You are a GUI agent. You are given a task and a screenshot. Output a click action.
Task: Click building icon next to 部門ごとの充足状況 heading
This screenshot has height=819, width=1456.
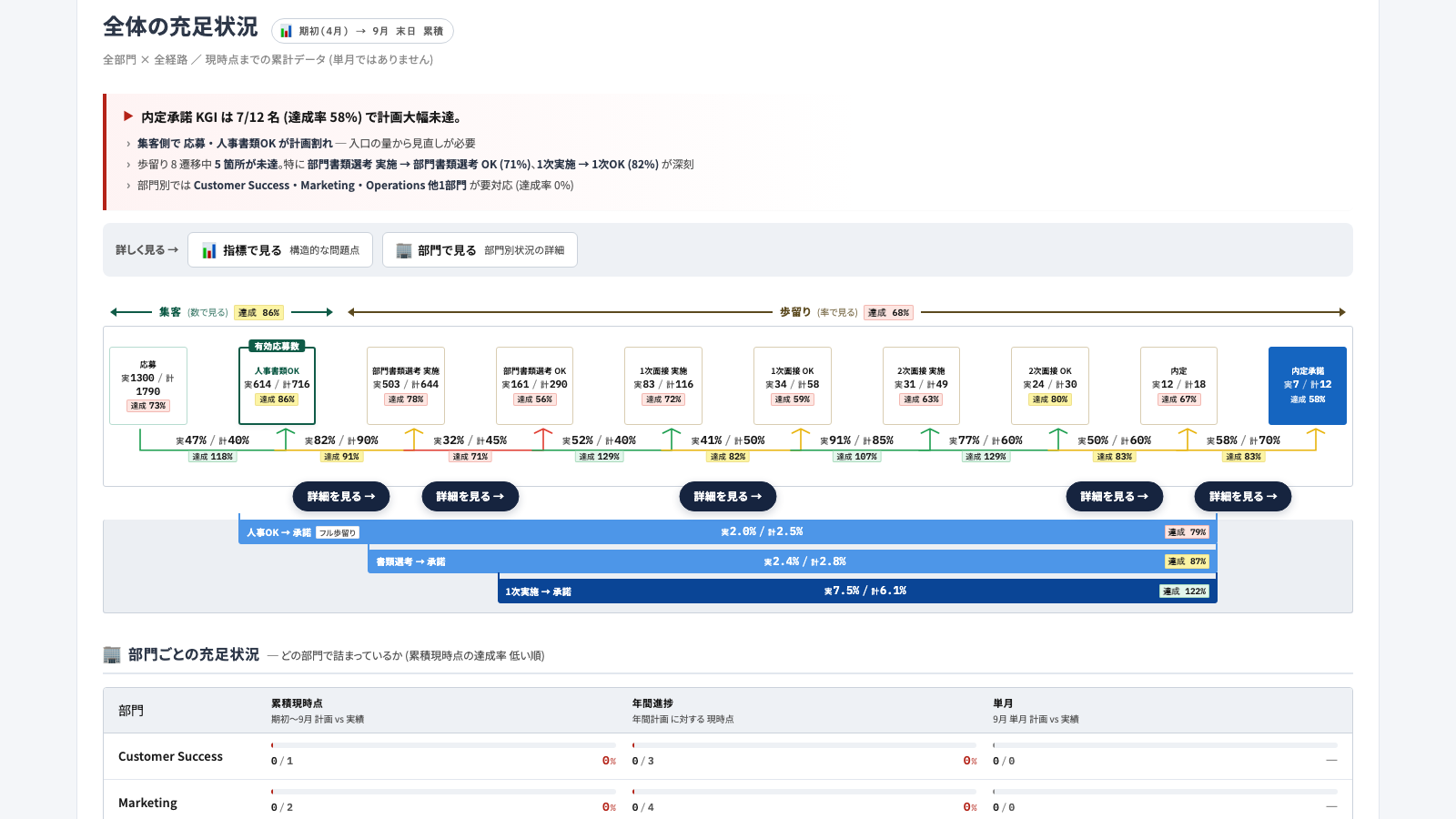112,654
